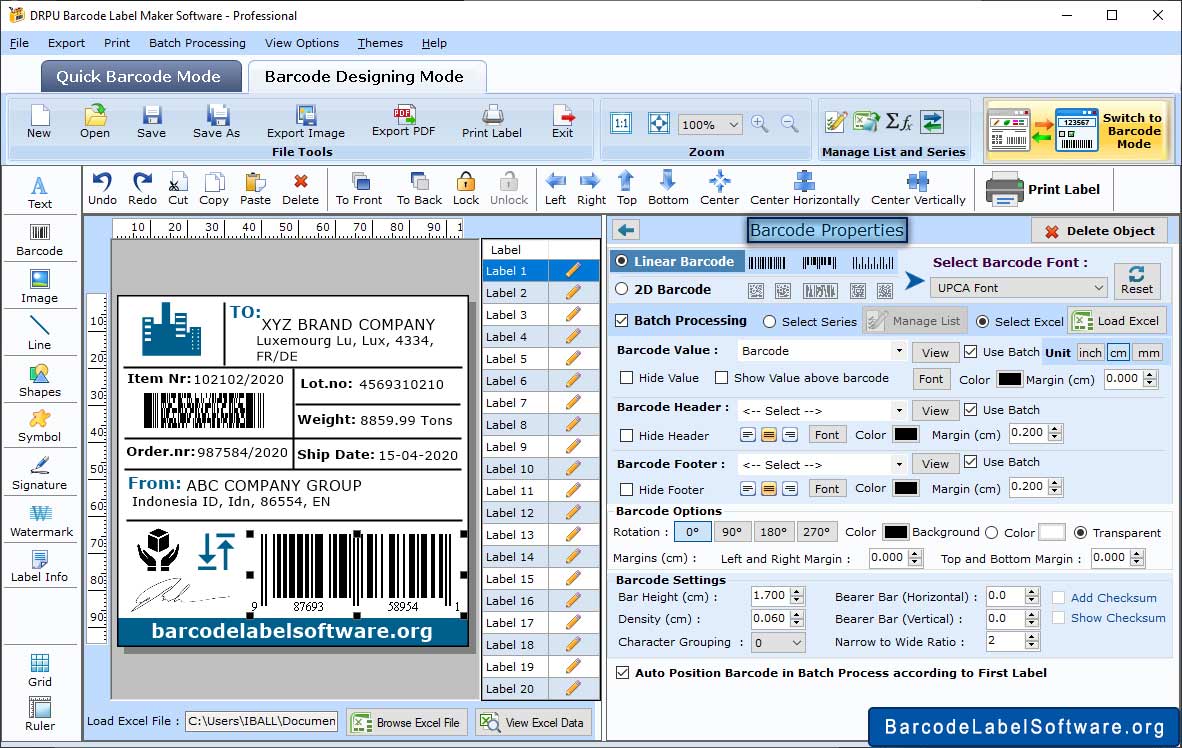
Task: Uncheck the Batch Processing checkbox
Action: coord(621,320)
